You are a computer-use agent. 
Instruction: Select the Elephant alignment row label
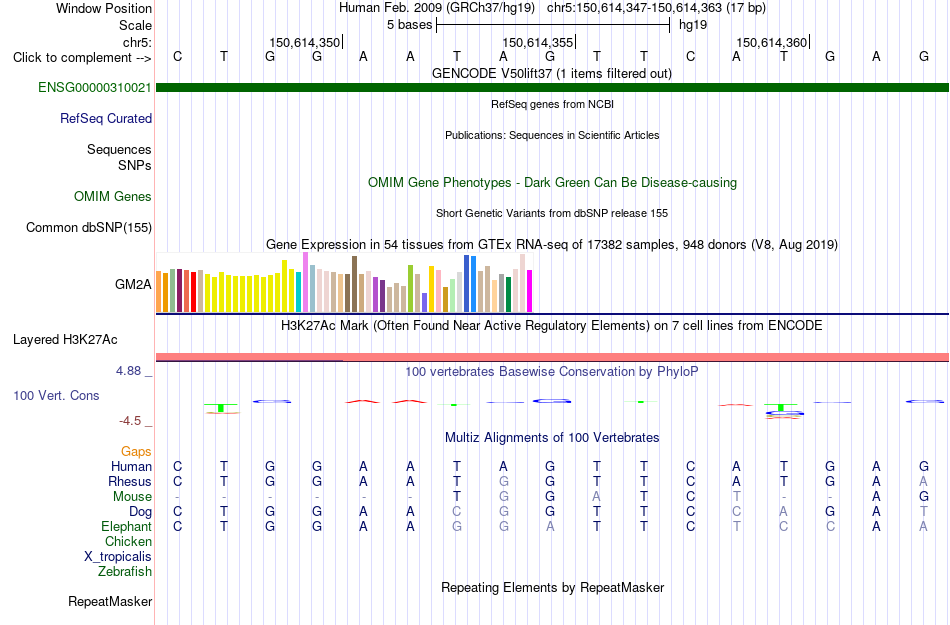(127, 526)
